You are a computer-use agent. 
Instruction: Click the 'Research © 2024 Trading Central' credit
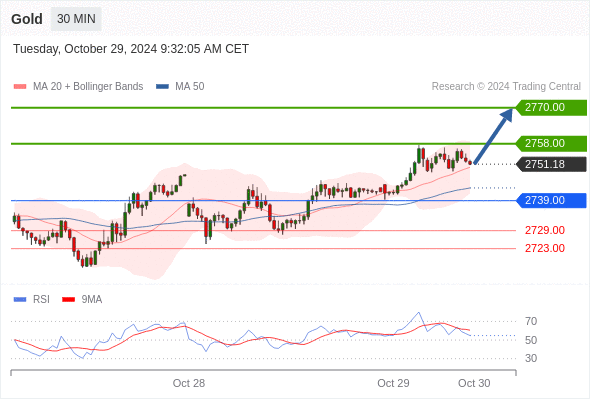point(506,87)
